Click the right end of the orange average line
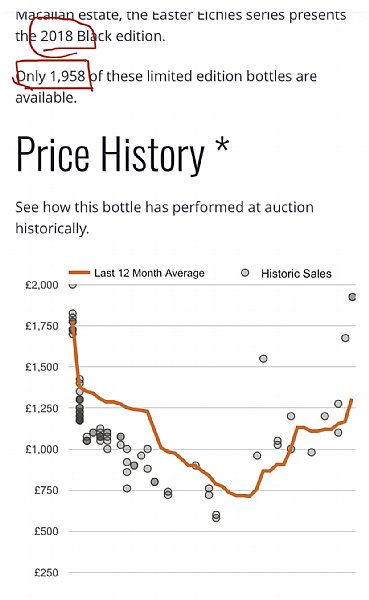 coord(351,400)
